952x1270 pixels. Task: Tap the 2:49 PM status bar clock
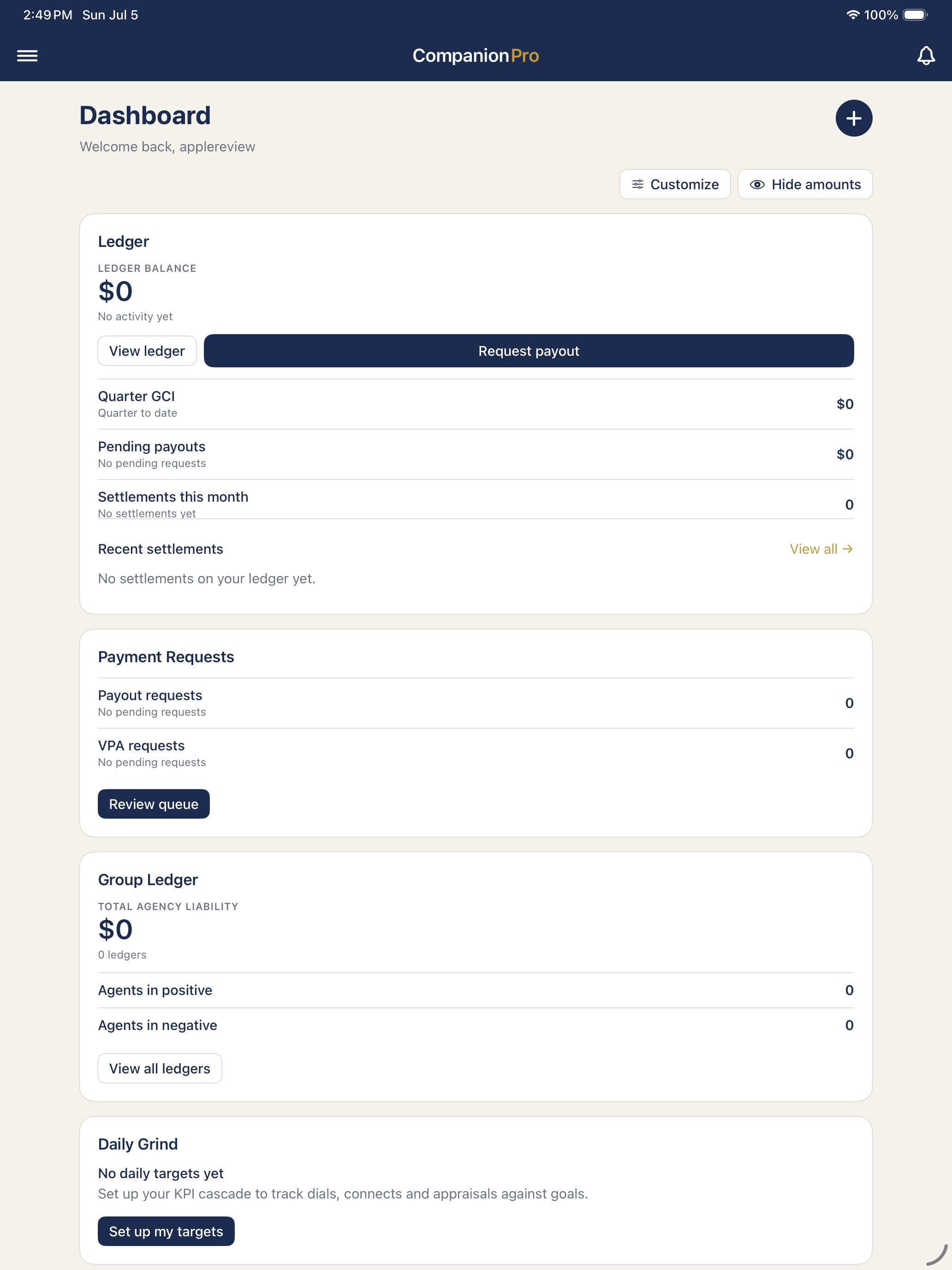pyautogui.click(x=48, y=15)
